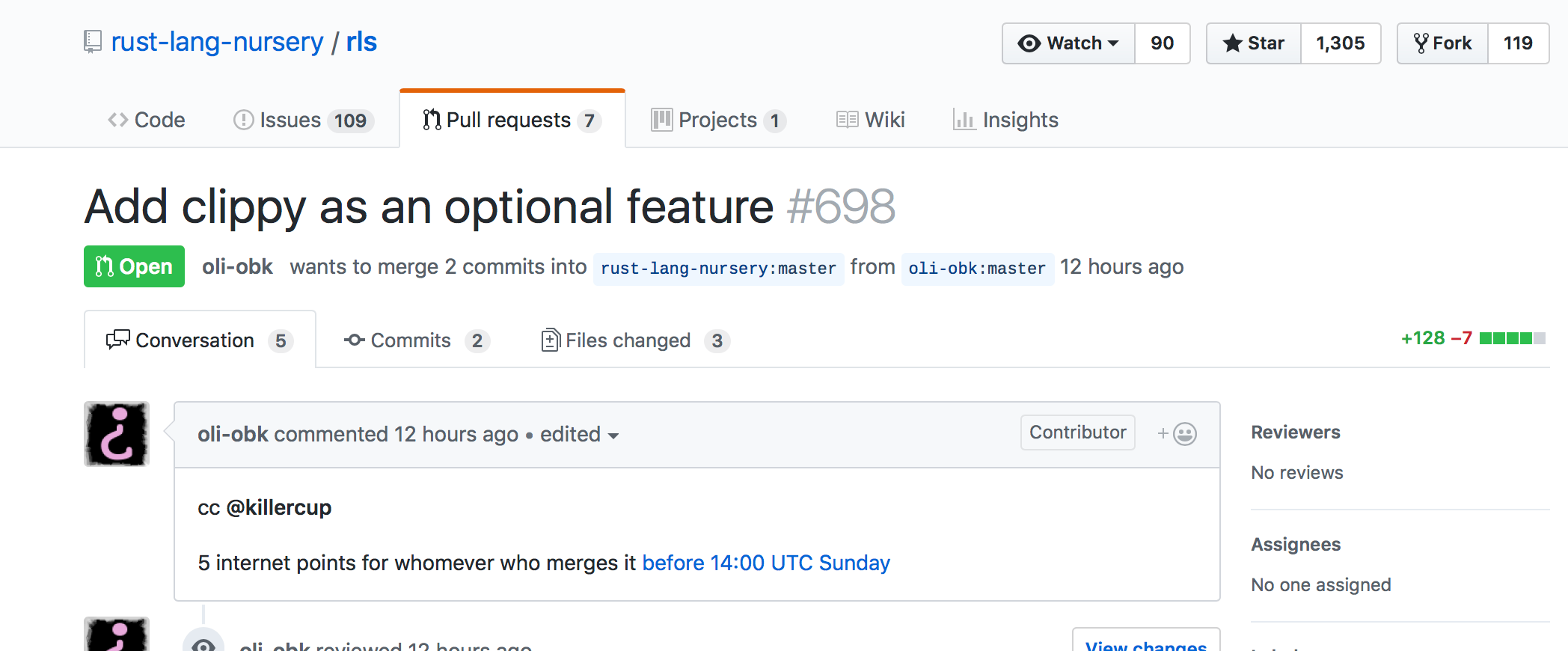The image size is (1568, 651).
Task: Add a reaction with the smiley icon
Action: [1177, 434]
